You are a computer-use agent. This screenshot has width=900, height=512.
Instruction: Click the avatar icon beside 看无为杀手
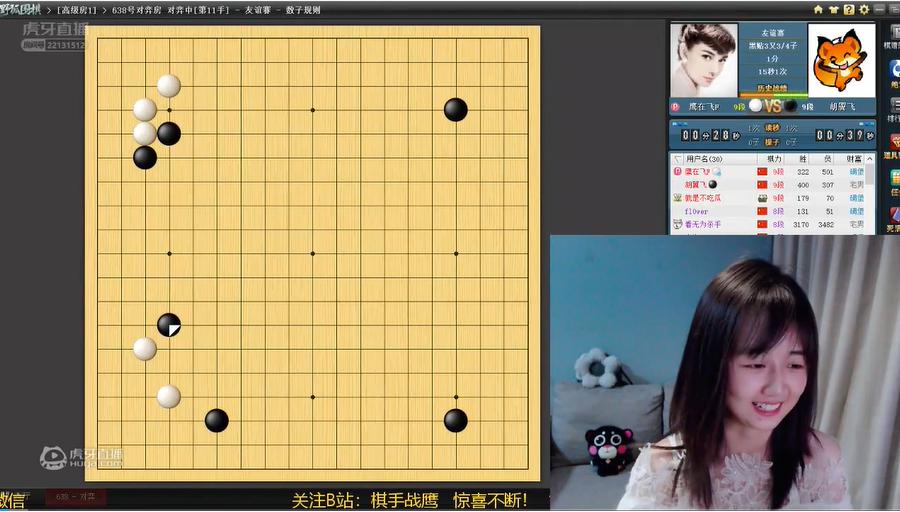coord(677,224)
